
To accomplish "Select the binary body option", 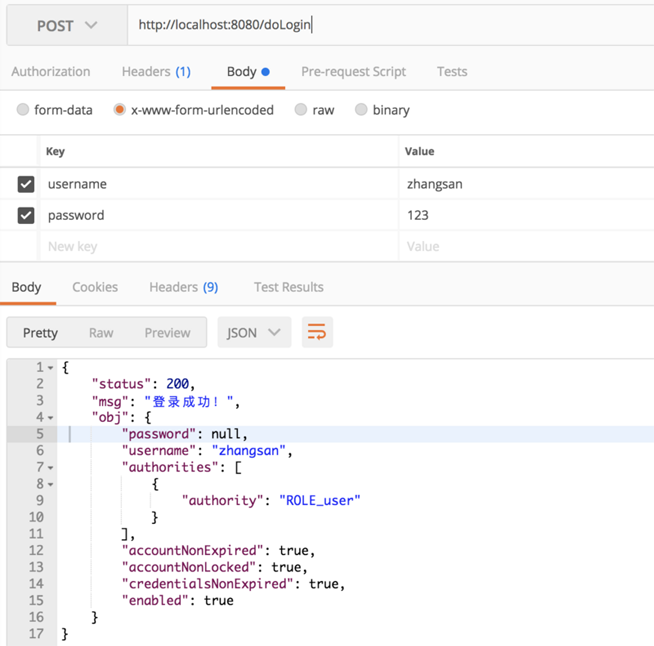I will coord(361,110).
